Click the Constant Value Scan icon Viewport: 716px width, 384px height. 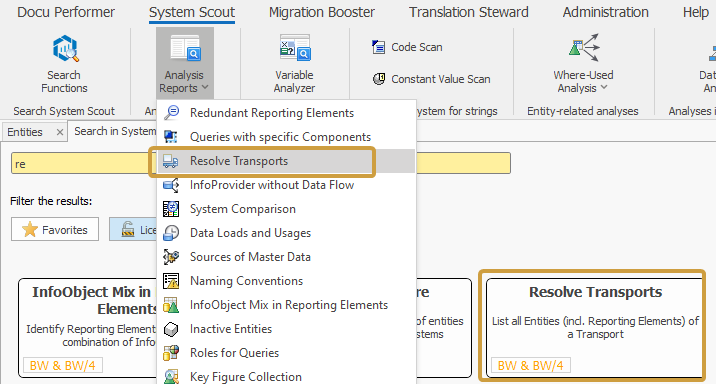point(379,79)
